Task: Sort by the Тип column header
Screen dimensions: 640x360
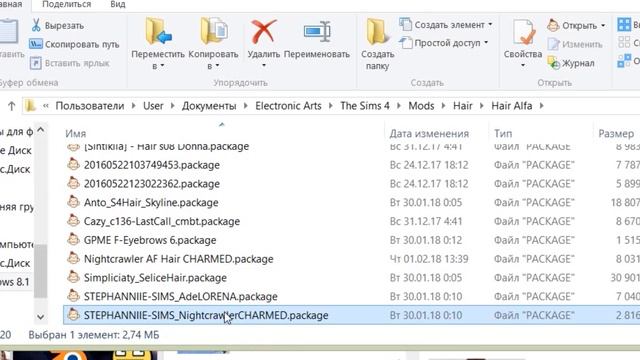Action: coord(503,134)
